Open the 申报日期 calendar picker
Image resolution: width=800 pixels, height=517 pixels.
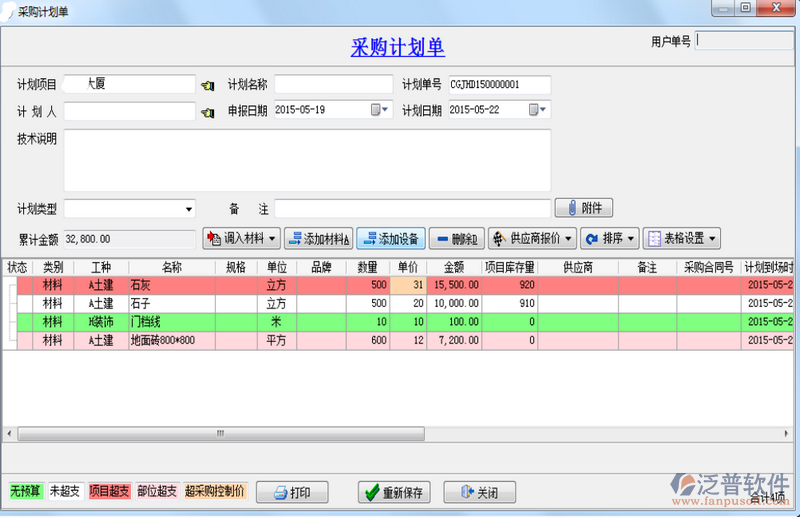click(380, 110)
